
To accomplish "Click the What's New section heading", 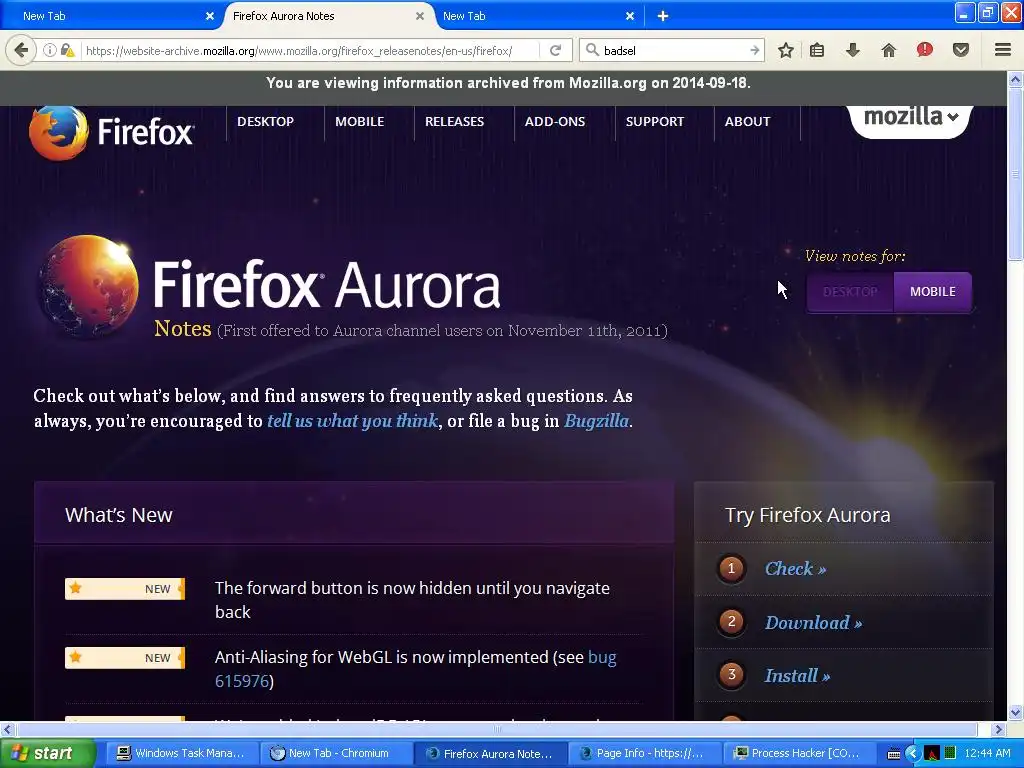I will click(x=119, y=515).
